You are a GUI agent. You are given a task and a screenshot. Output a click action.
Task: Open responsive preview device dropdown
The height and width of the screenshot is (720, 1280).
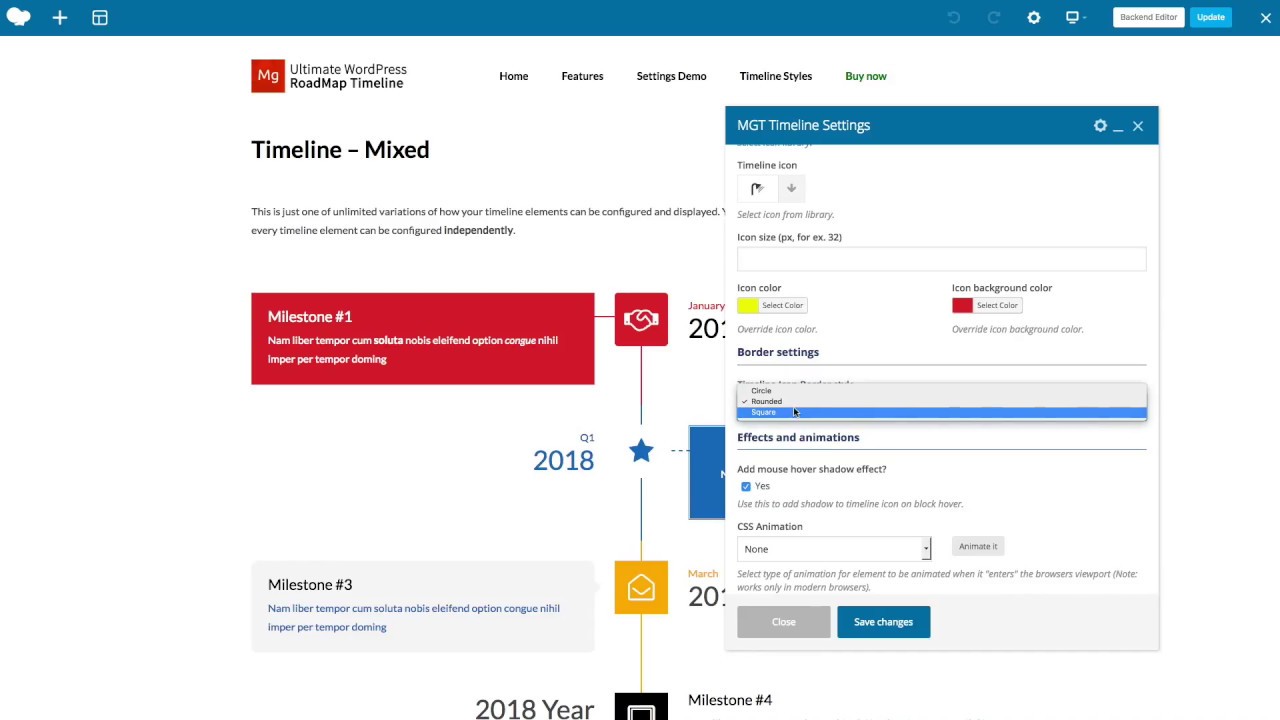click(1075, 17)
